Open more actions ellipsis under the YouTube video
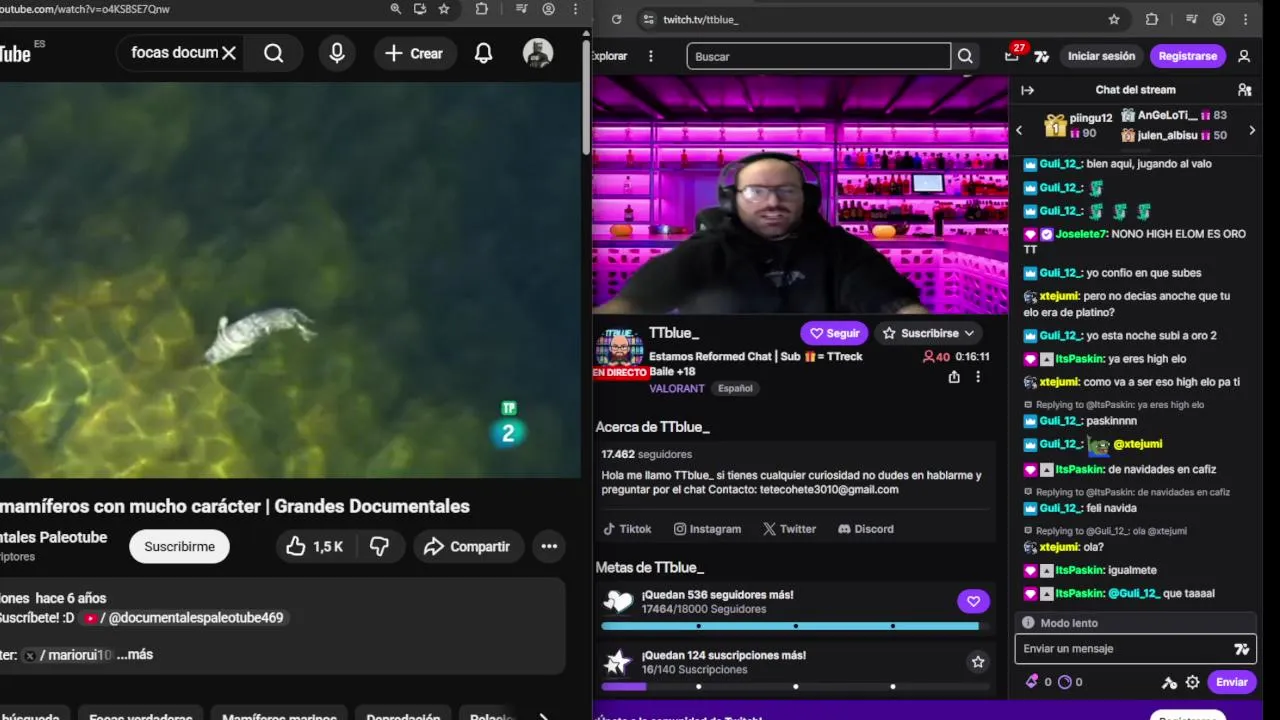Image resolution: width=1280 pixels, height=720 pixels. [549, 546]
